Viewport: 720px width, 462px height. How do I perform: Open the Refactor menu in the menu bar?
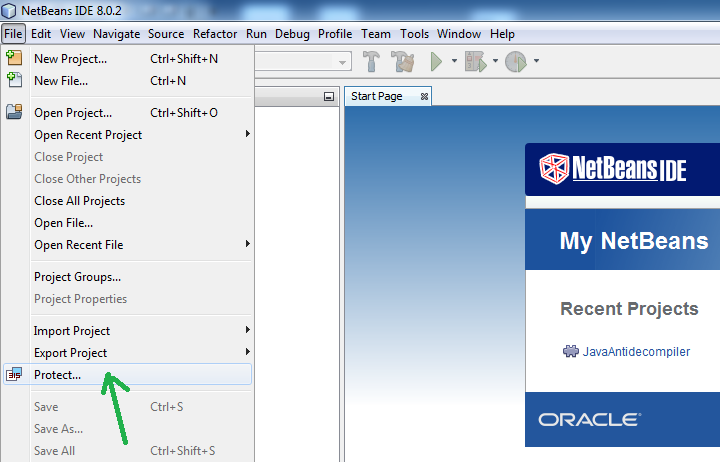pyautogui.click(x=215, y=34)
